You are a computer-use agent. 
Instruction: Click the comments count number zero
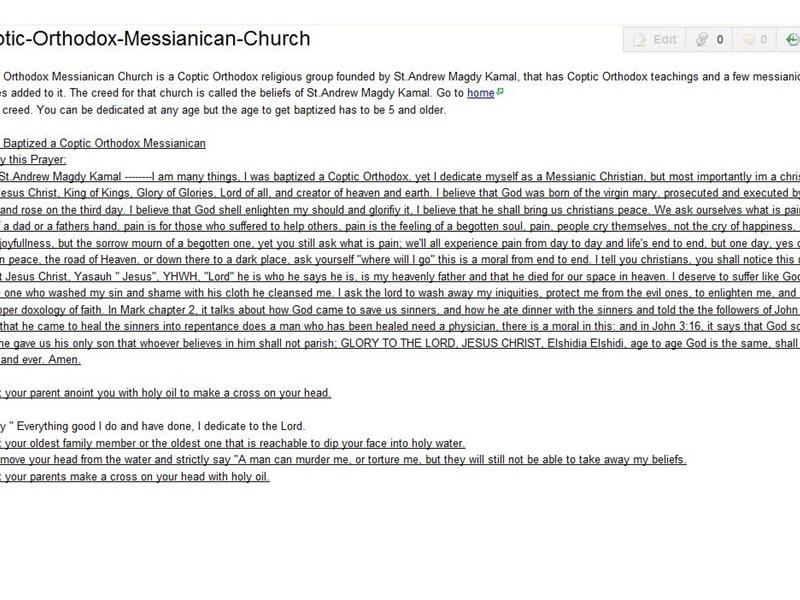click(763, 39)
